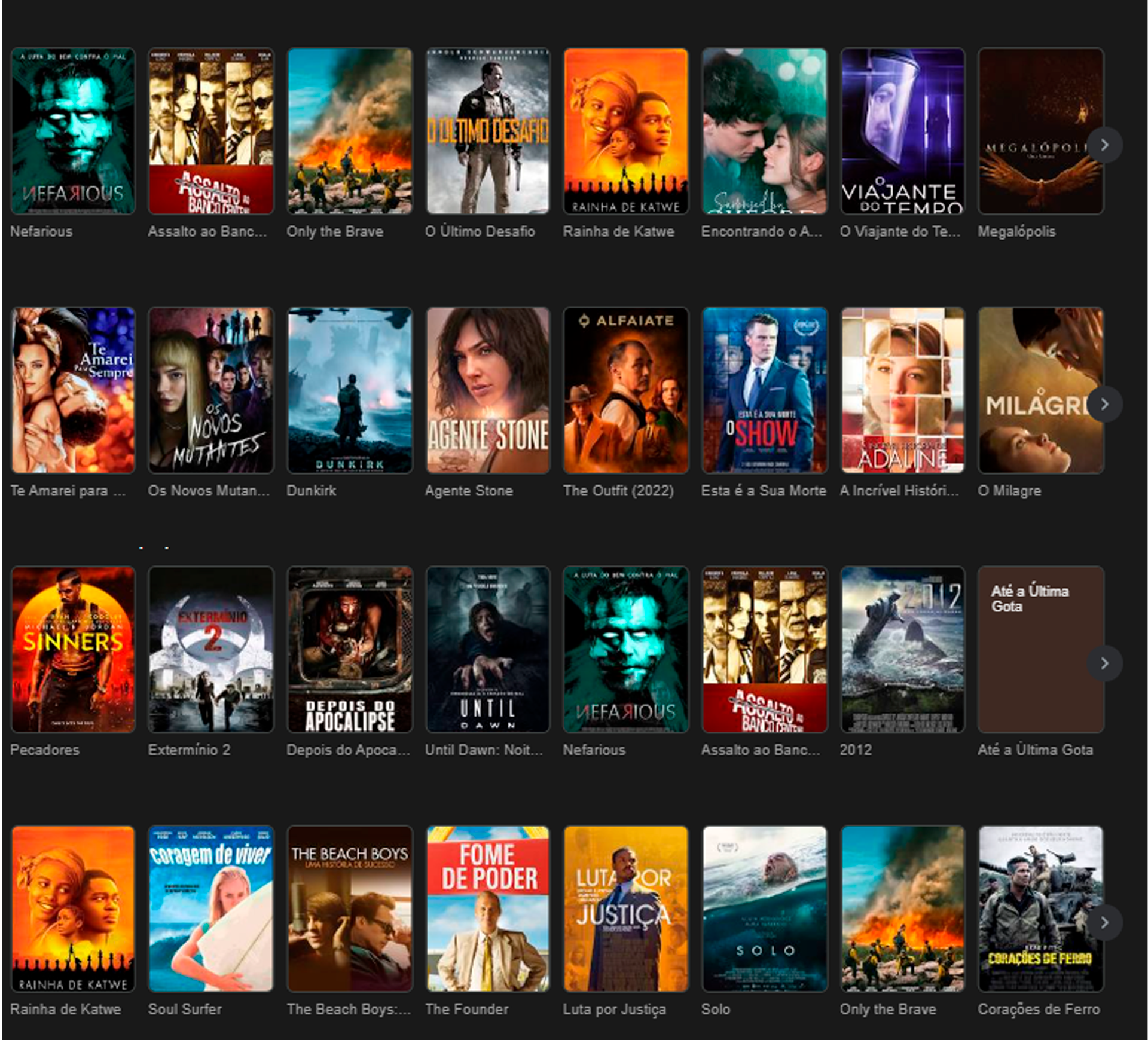
Task: Open the O Show poster
Action: tap(765, 390)
